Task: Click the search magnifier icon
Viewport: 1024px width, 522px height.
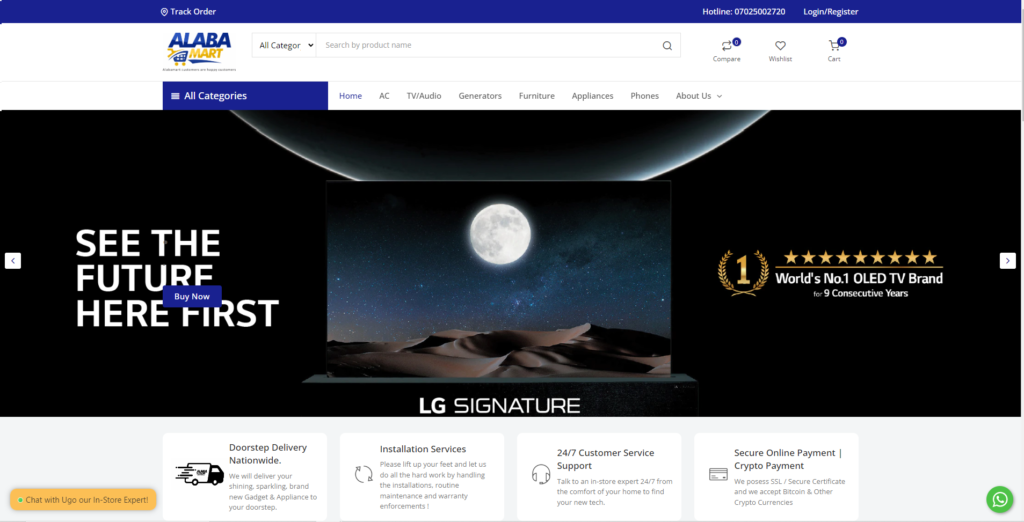Action: click(667, 46)
